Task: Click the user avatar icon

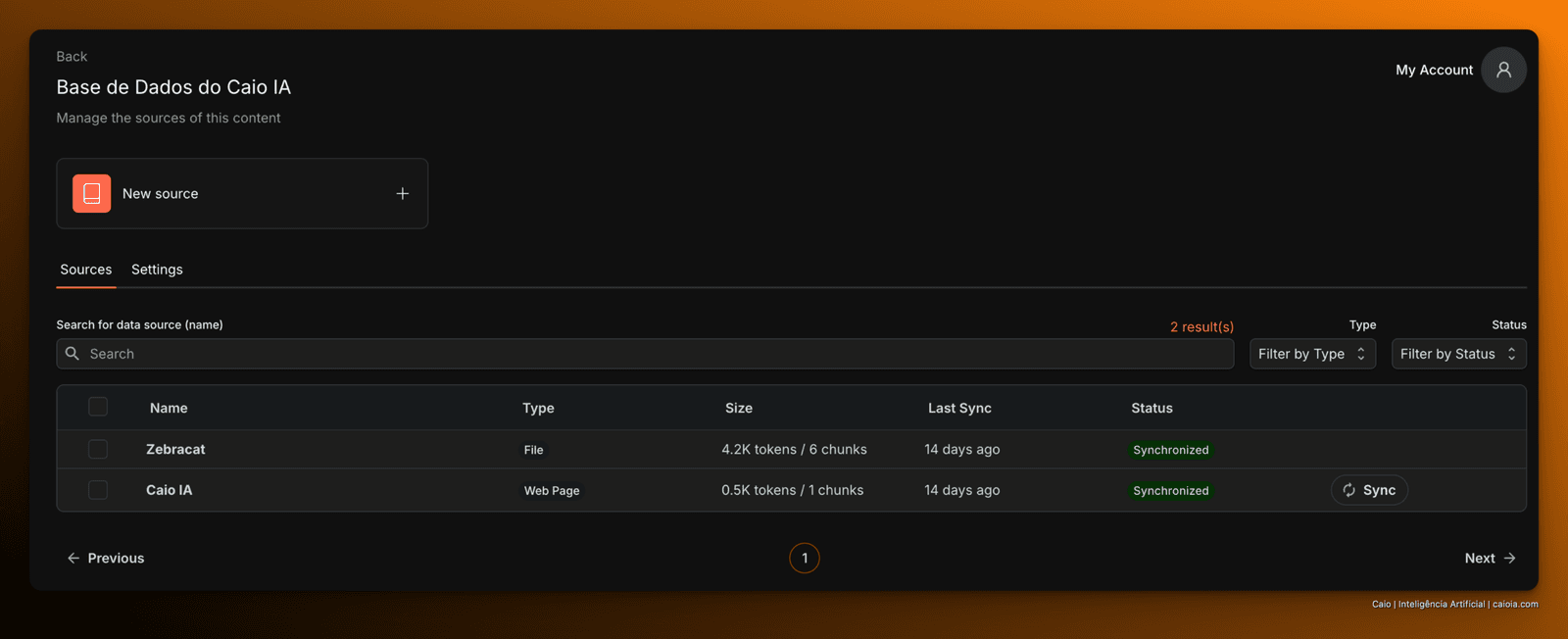Action: pyautogui.click(x=1503, y=70)
